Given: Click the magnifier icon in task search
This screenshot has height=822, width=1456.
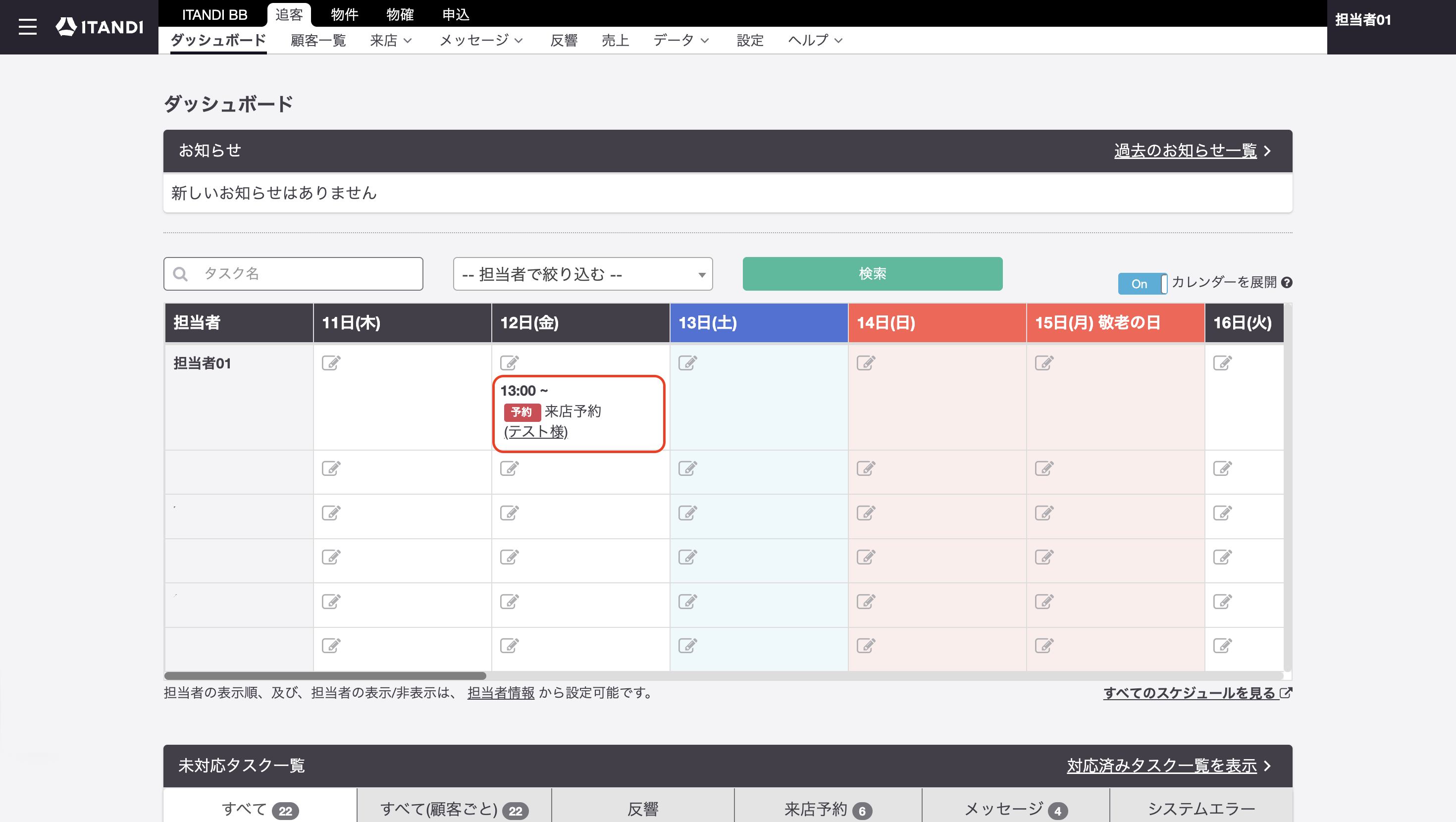Looking at the screenshot, I should 180,274.
